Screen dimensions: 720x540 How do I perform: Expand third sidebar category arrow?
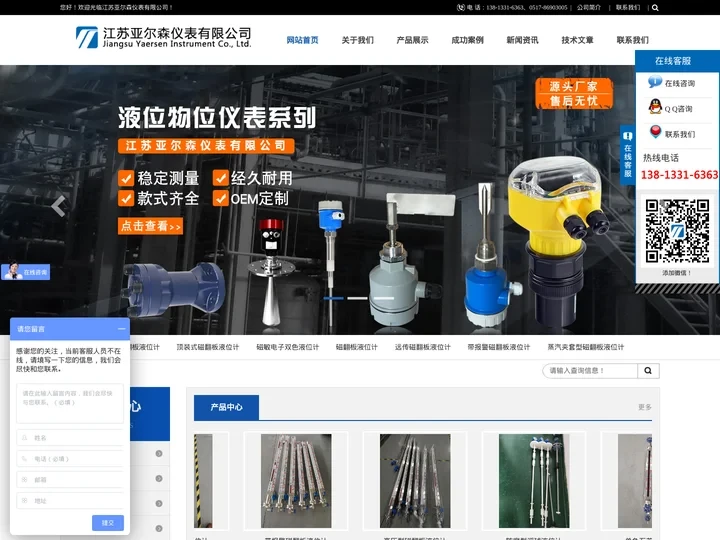point(159,503)
